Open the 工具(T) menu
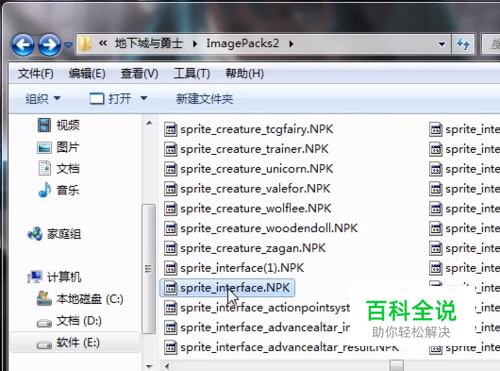 coord(192,73)
